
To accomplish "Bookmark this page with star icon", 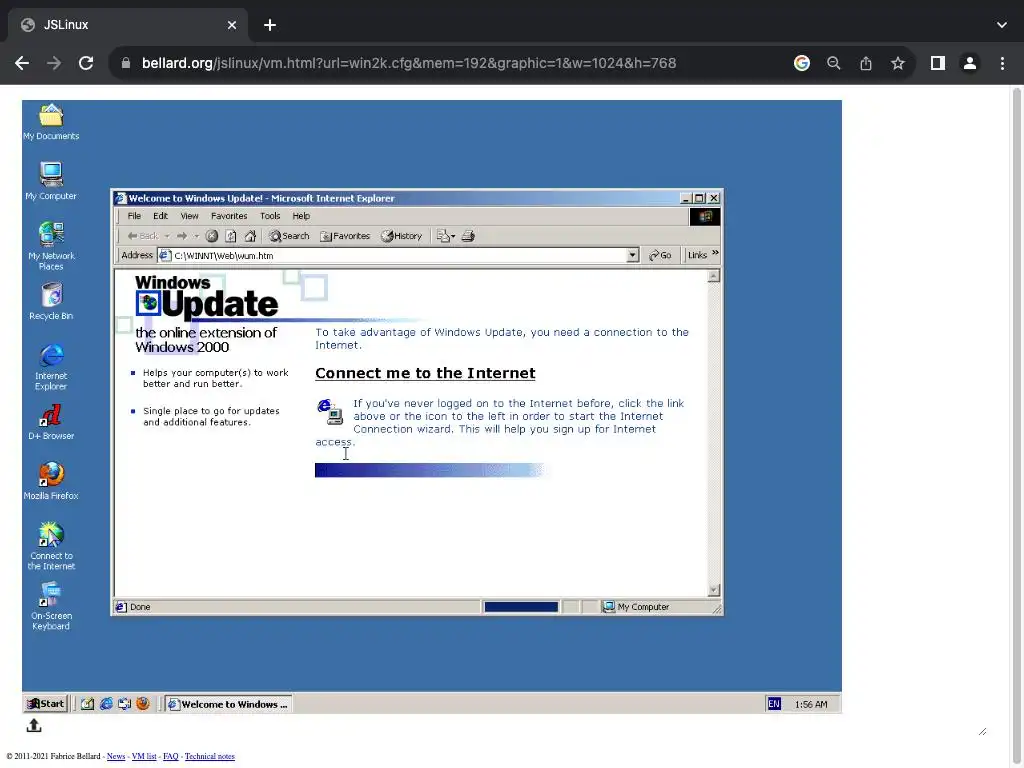I will coord(898,63).
